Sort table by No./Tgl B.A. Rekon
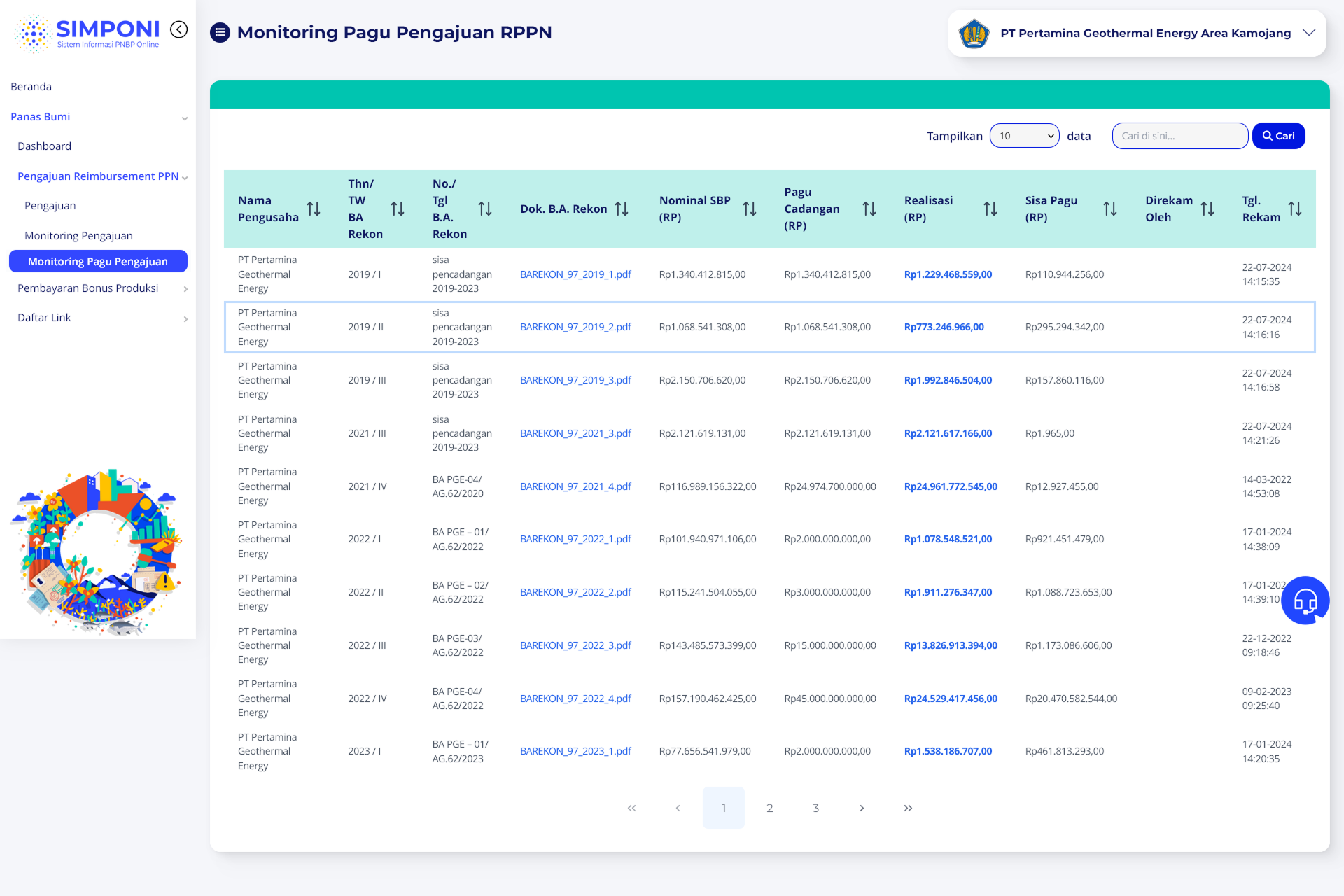The height and width of the screenshot is (896, 1344). coord(485,209)
